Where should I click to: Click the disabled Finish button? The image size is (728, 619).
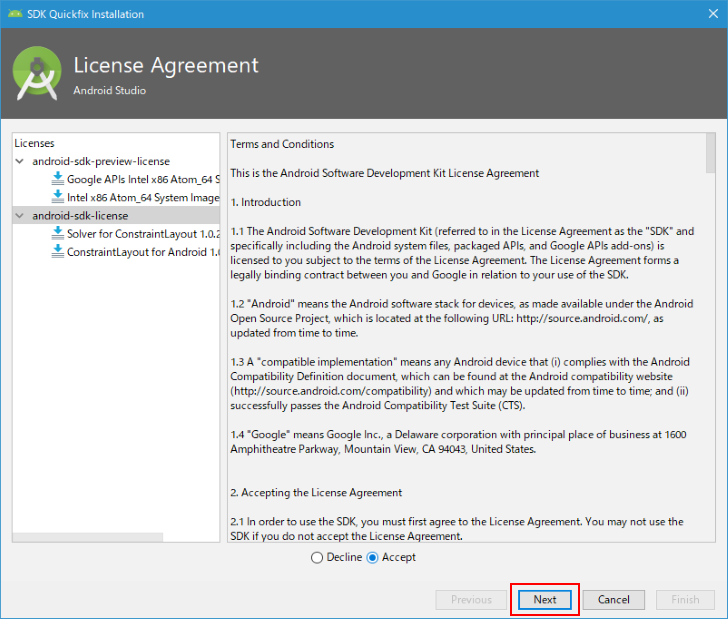tap(685, 599)
